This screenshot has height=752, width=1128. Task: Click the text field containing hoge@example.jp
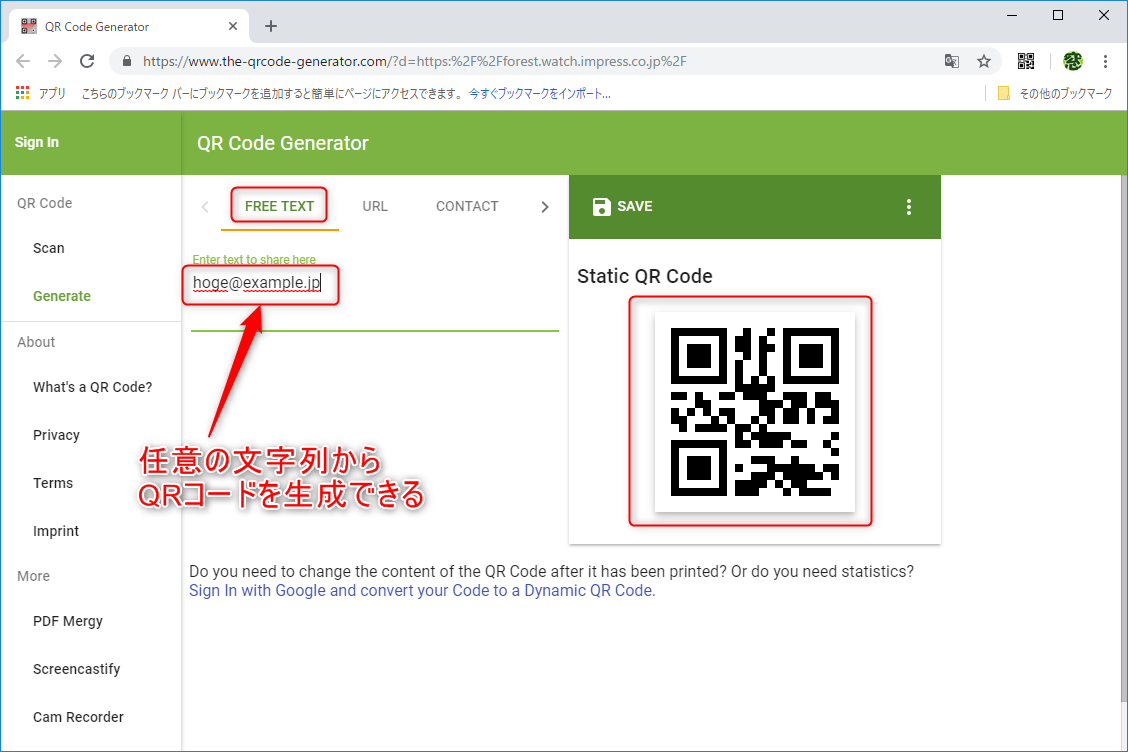(x=260, y=285)
